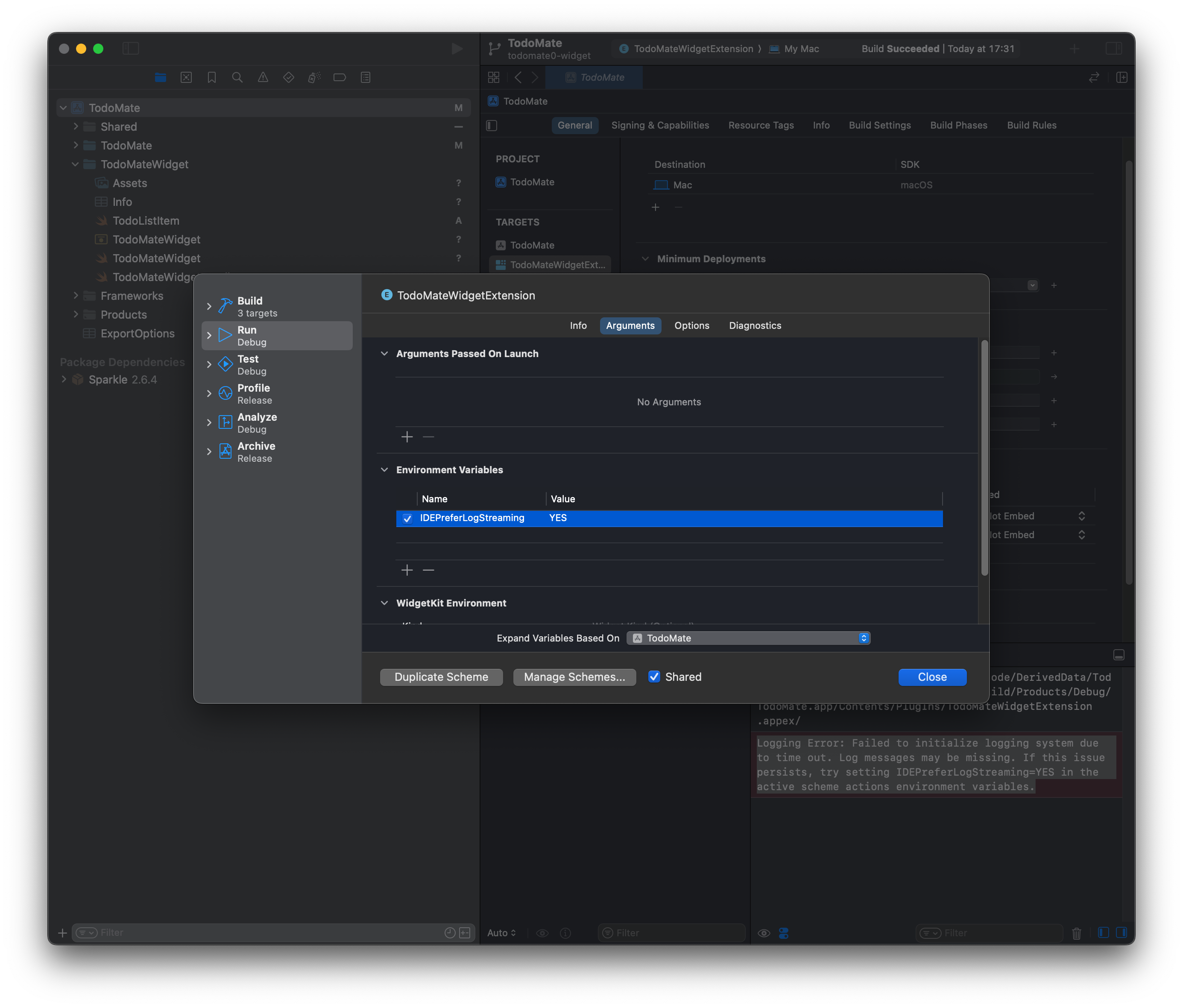Click the My Mac destination selector
1183x1008 pixels.
click(794, 49)
